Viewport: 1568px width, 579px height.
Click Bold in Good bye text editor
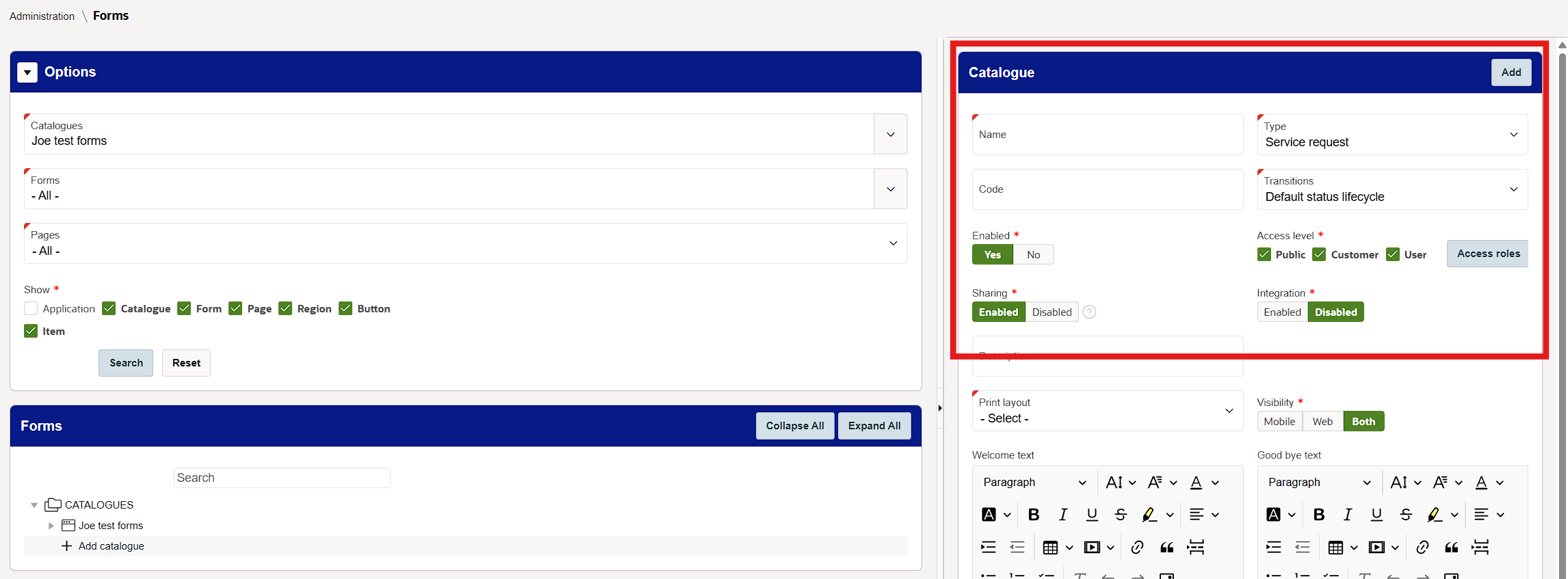coord(1319,515)
